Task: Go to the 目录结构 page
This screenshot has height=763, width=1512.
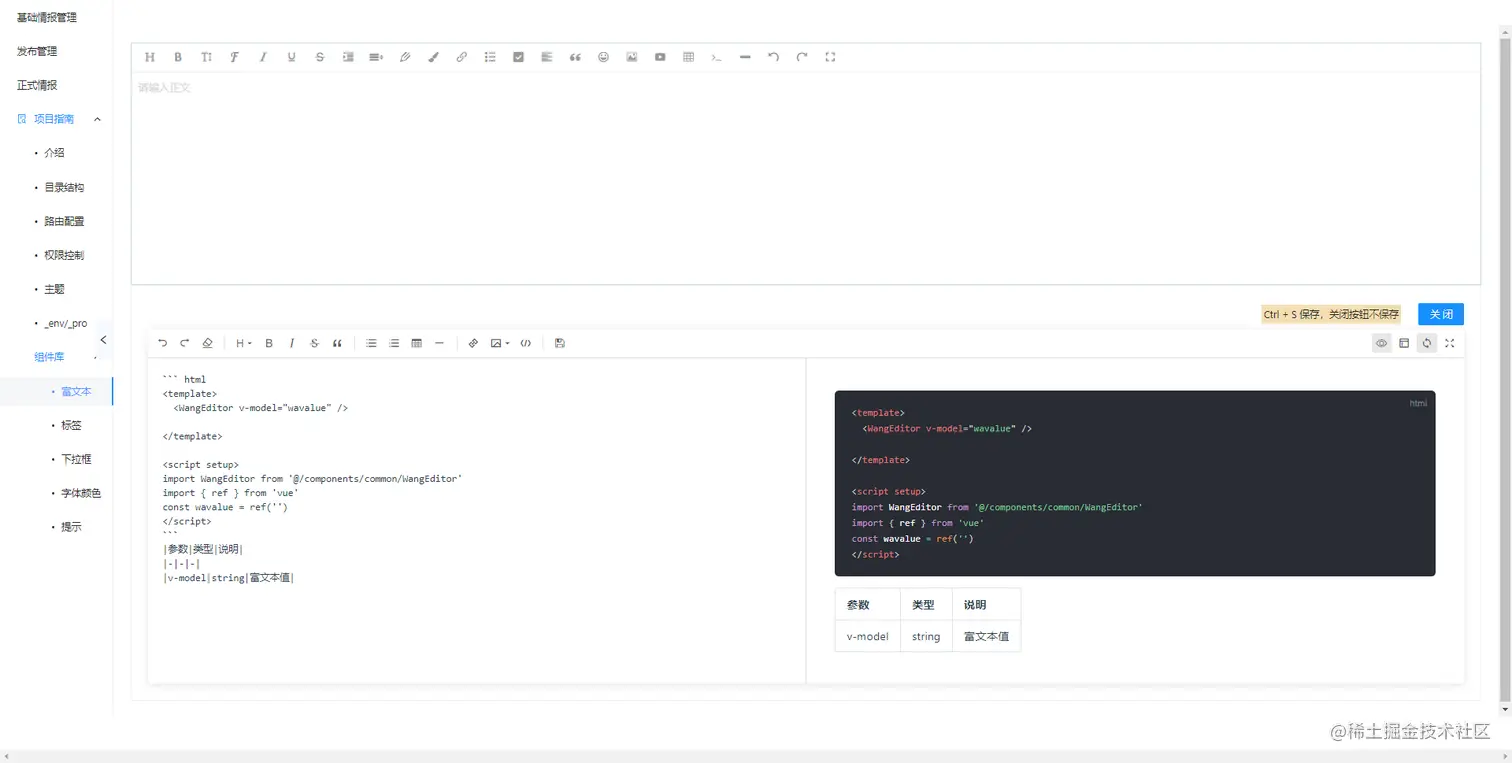Action: pos(64,187)
